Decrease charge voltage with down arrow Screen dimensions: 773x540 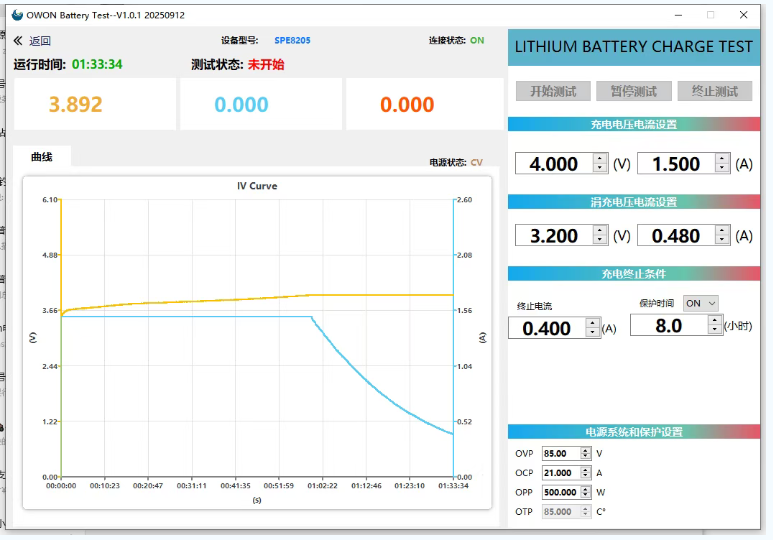coord(600,169)
